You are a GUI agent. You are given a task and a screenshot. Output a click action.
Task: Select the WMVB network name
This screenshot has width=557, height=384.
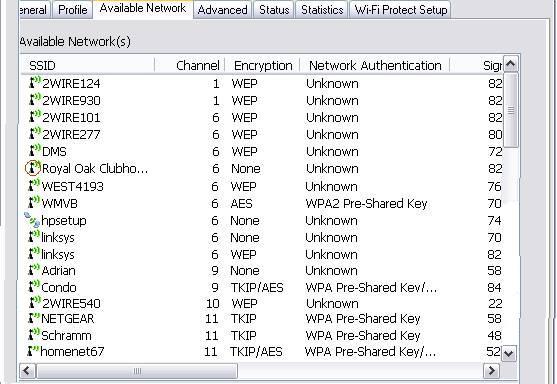pos(59,204)
